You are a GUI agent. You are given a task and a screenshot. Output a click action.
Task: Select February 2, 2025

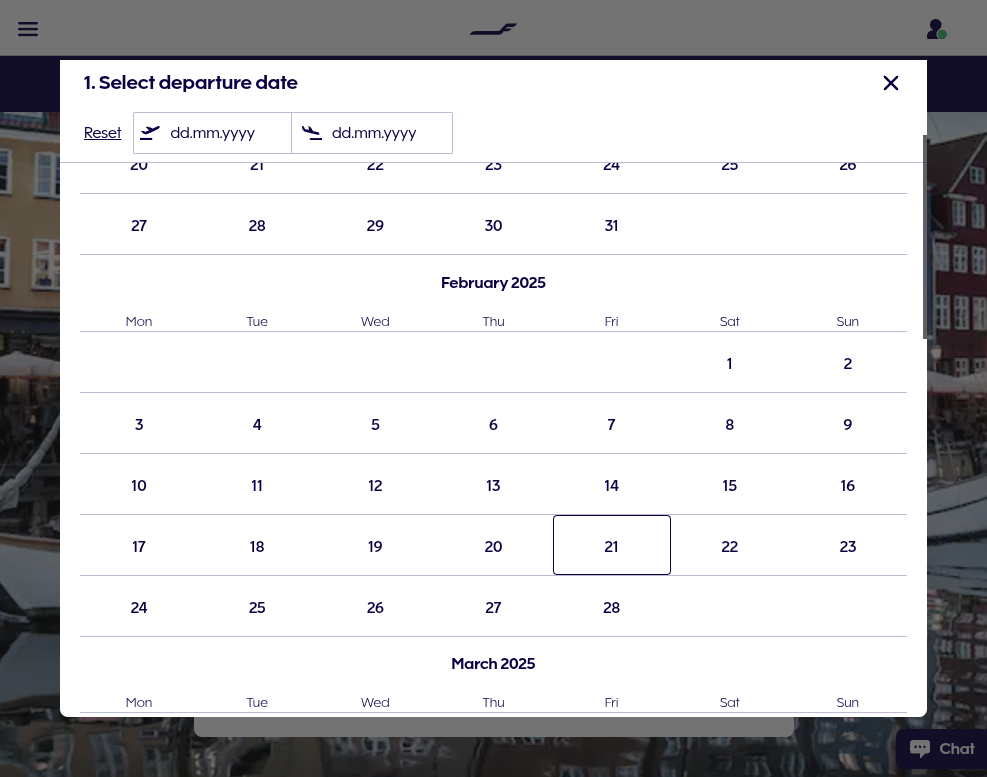848,363
